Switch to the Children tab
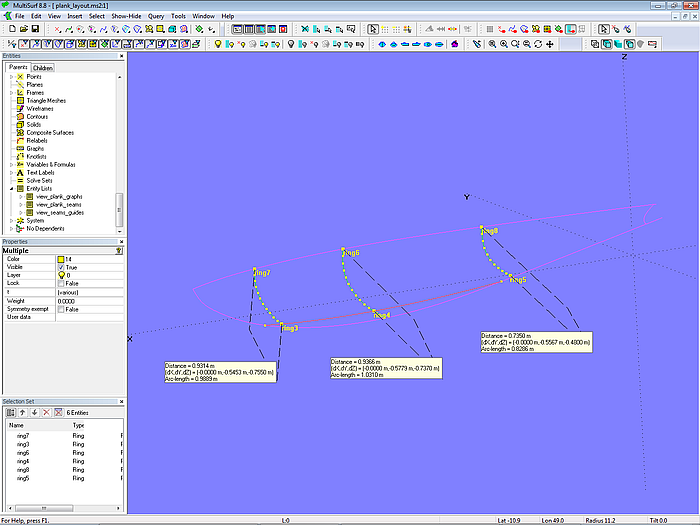This screenshot has height=525, width=700. 42,68
